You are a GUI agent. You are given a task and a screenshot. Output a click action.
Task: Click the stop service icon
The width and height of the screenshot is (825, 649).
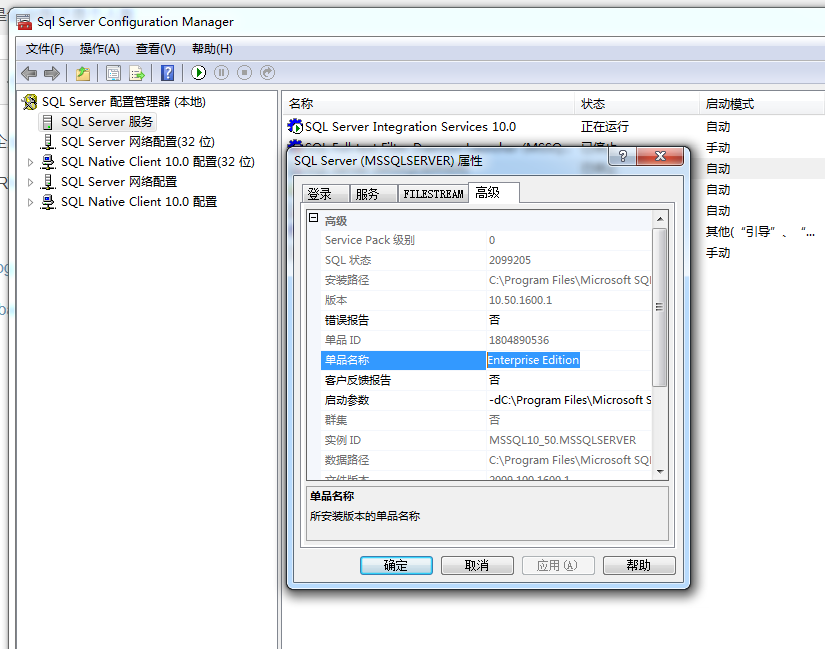pos(243,73)
